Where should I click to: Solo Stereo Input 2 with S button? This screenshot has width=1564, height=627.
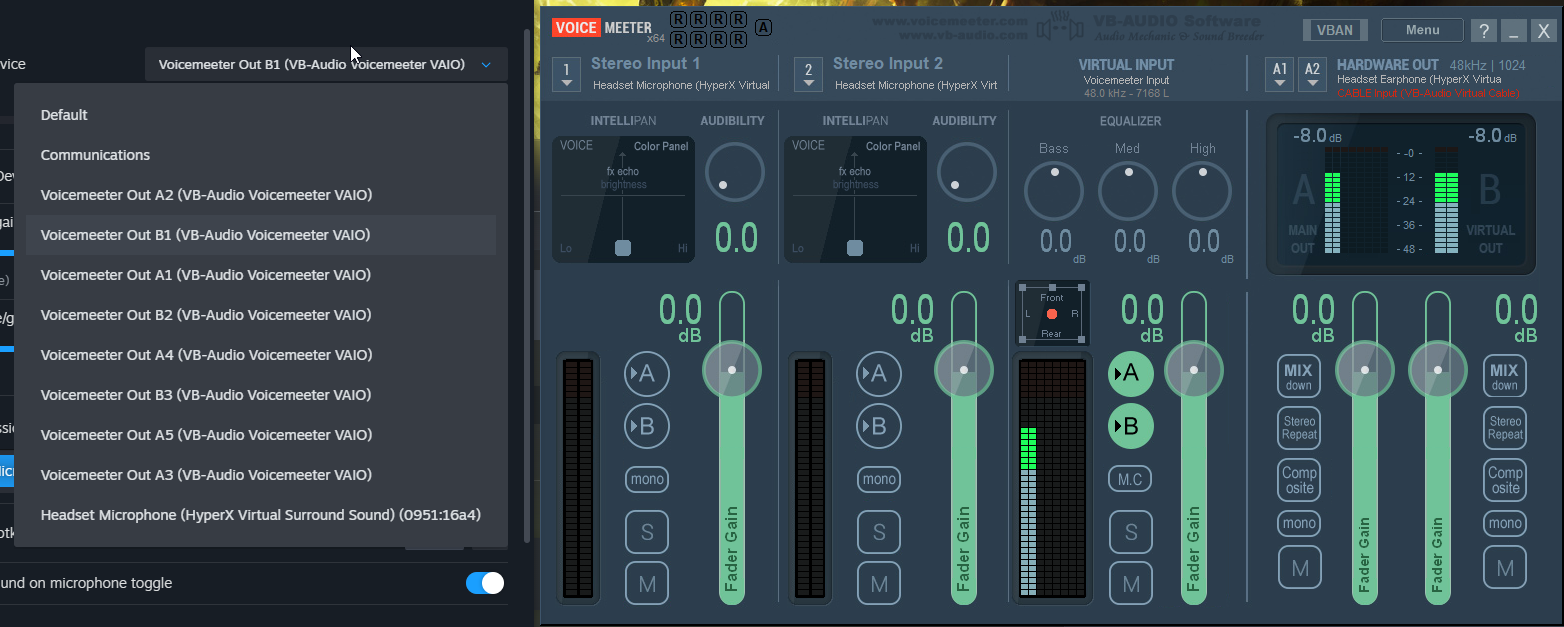(879, 532)
